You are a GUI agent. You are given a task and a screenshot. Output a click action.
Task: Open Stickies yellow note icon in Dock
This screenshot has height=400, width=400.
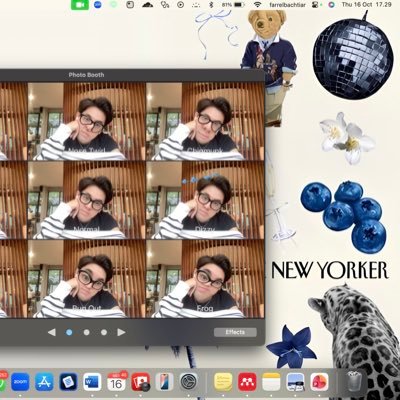coord(223,382)
